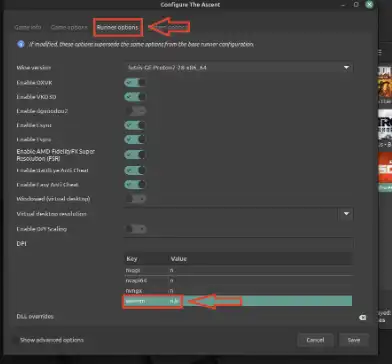Switch to the Game options tab

tap(69, 27)
